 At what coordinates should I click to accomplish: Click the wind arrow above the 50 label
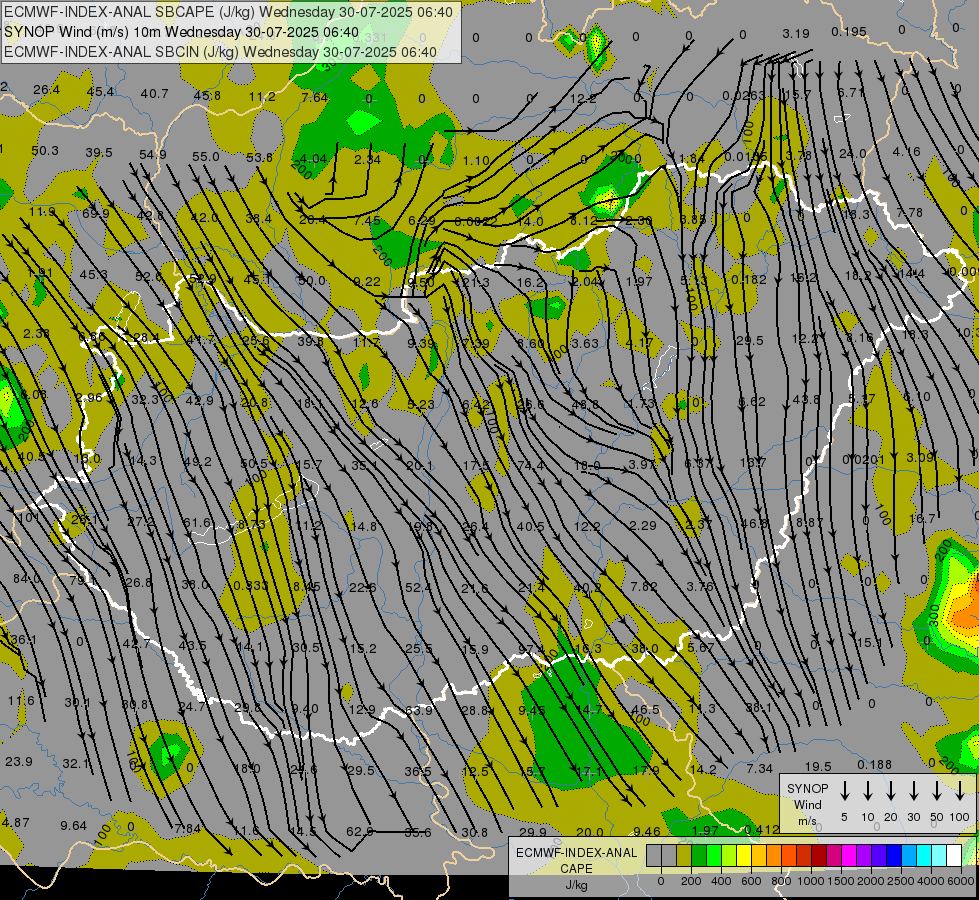tap(937, 791)
